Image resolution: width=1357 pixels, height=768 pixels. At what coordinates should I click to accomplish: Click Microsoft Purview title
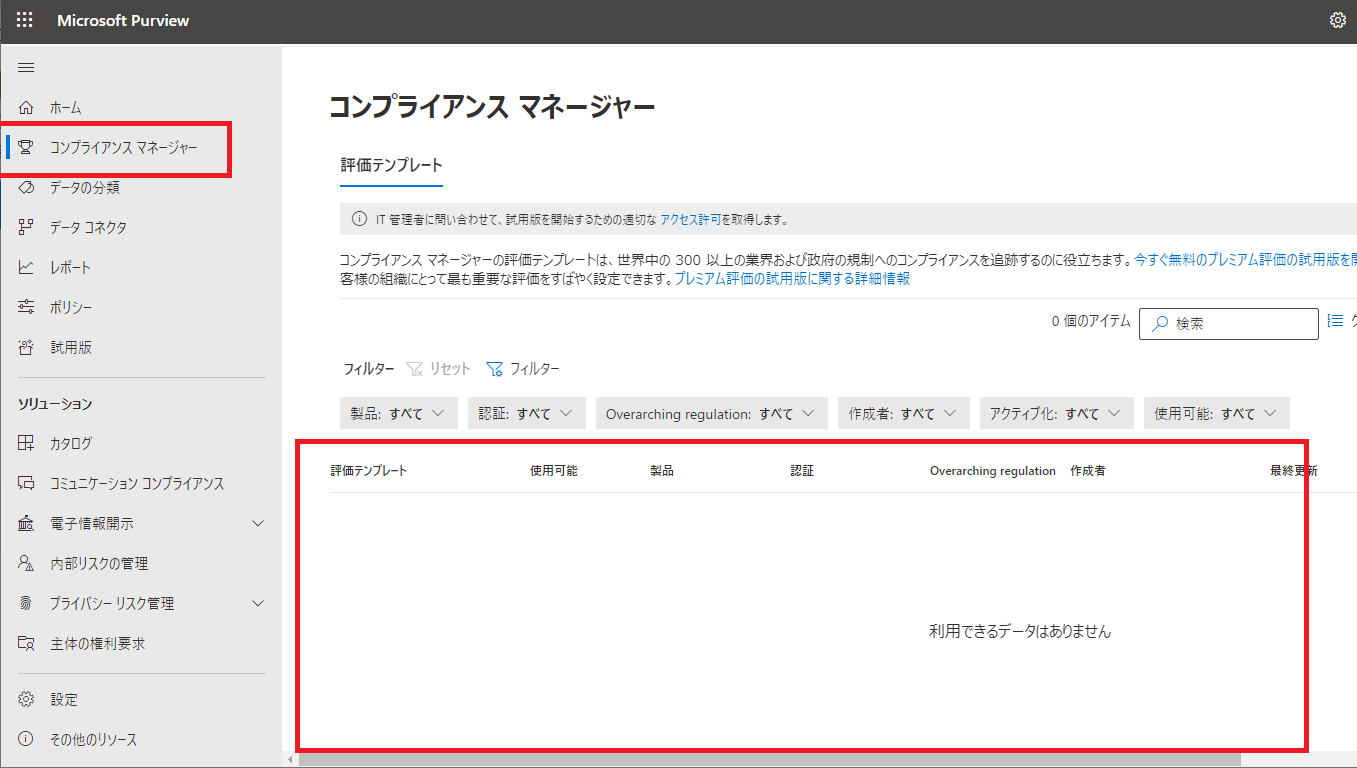123,20
